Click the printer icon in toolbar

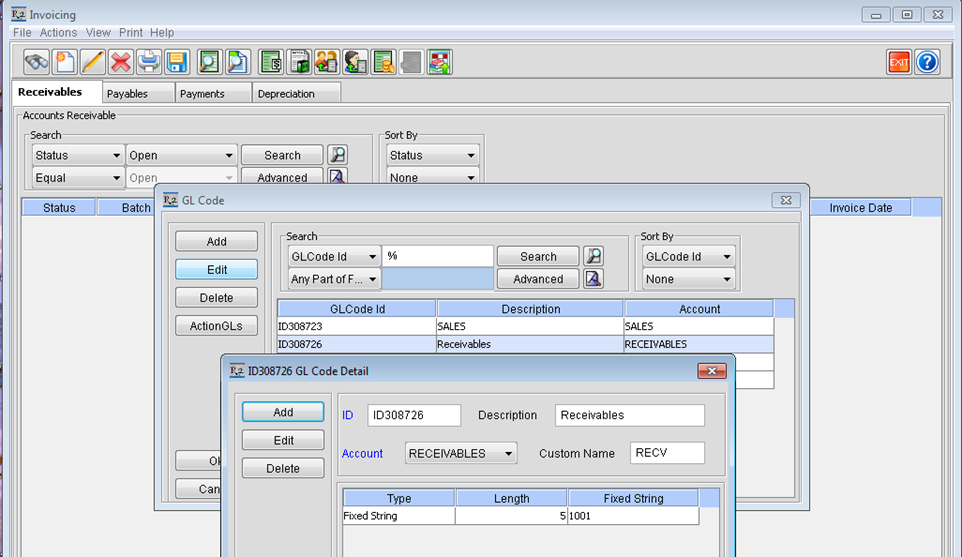pyautogui.click(x=149, y=62)
